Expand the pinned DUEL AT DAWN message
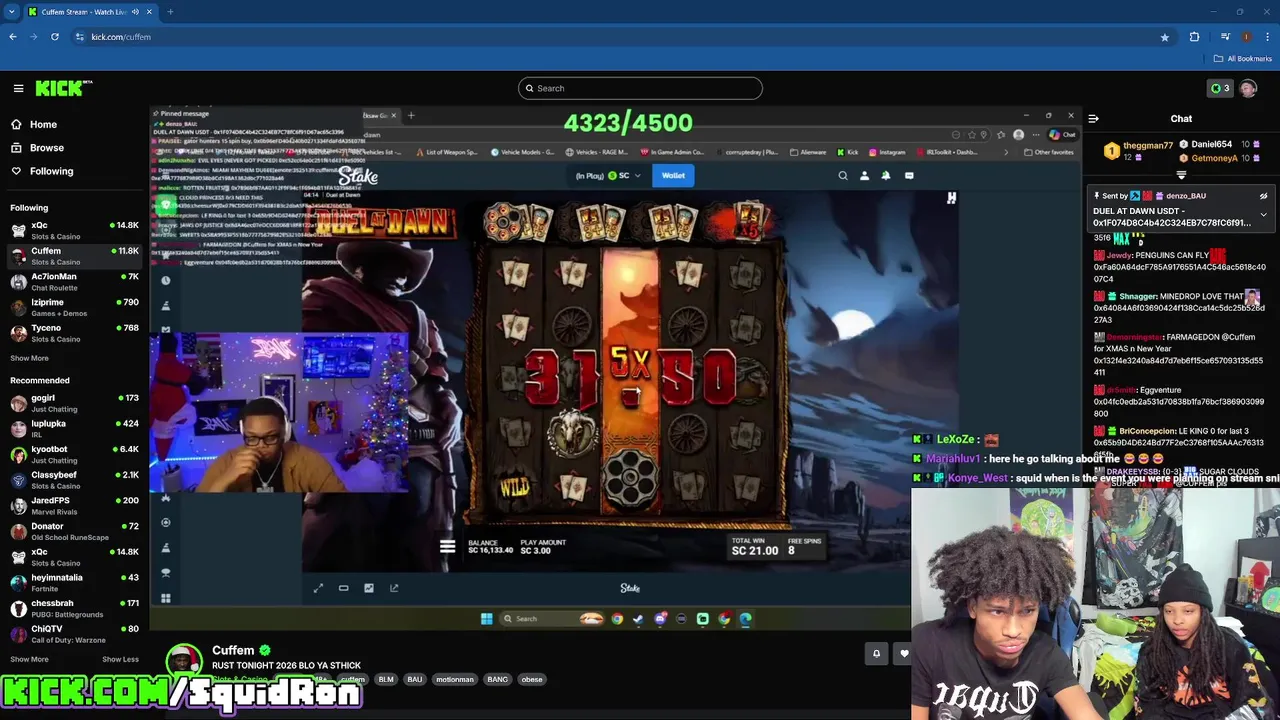This screenshot has width=1280, height=720. [1263, 215]
